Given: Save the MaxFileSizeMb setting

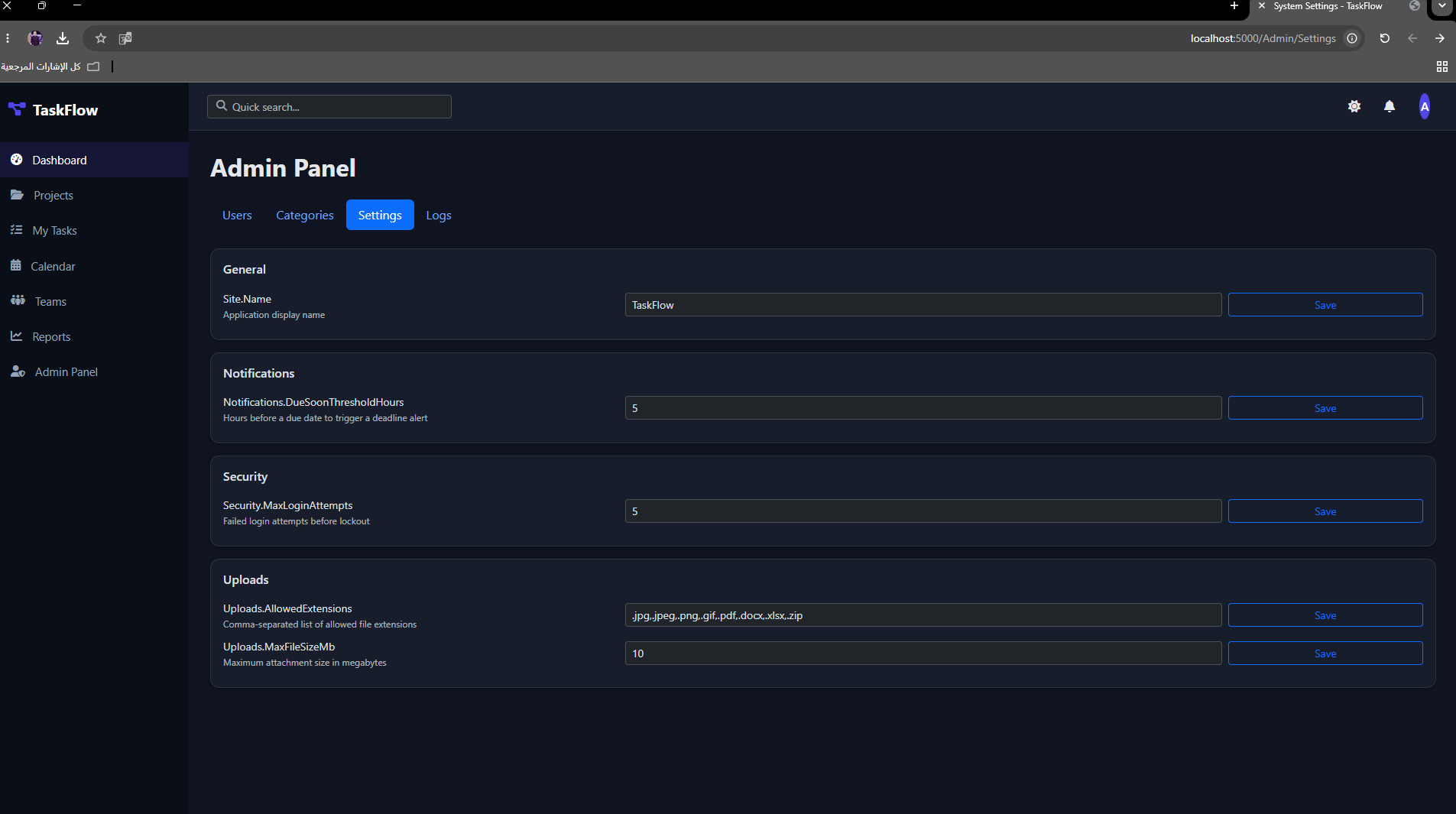Looking at the screenshot, I should [x=1325, y=653].
